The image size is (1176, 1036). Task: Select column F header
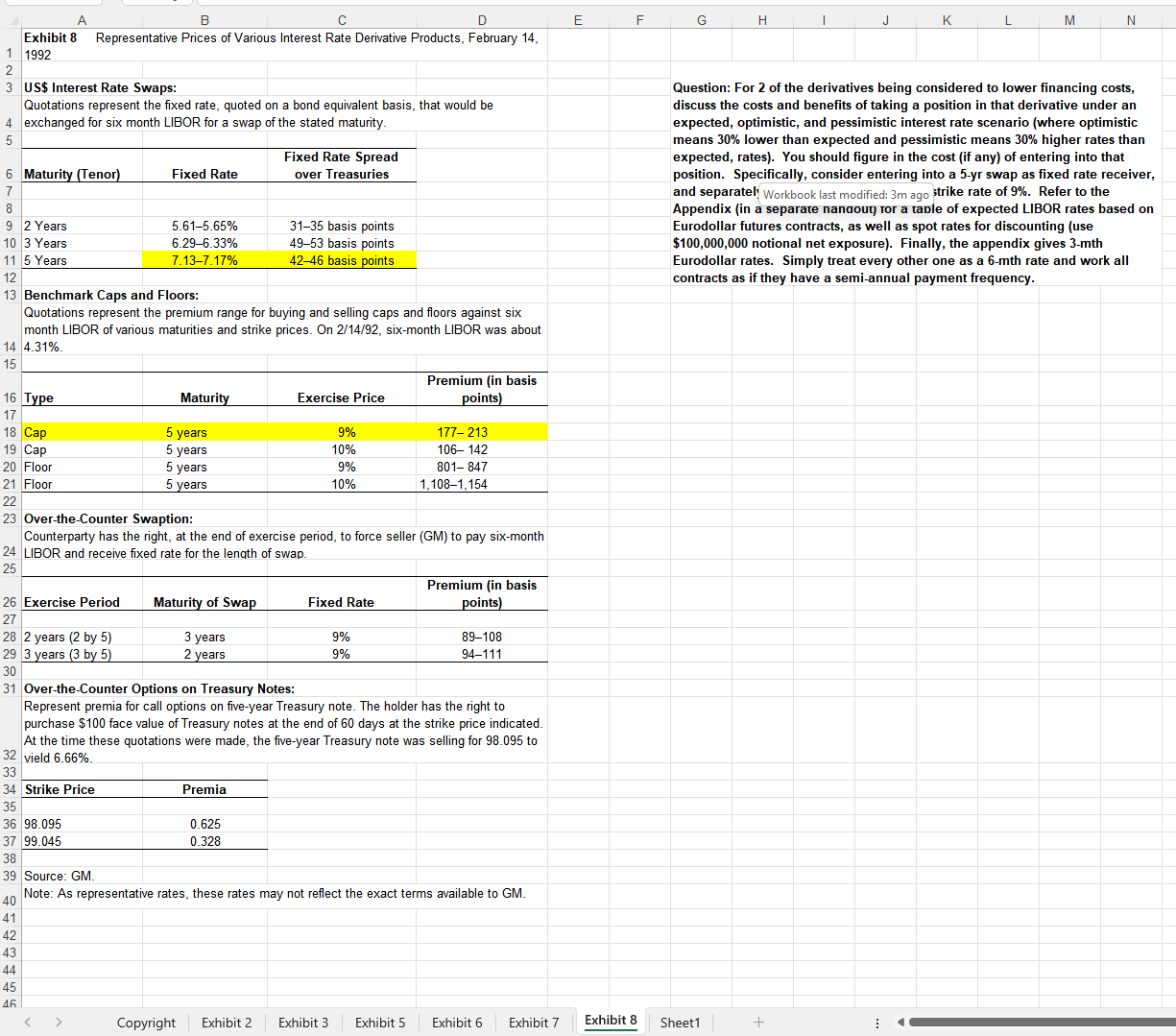(639, 20)
